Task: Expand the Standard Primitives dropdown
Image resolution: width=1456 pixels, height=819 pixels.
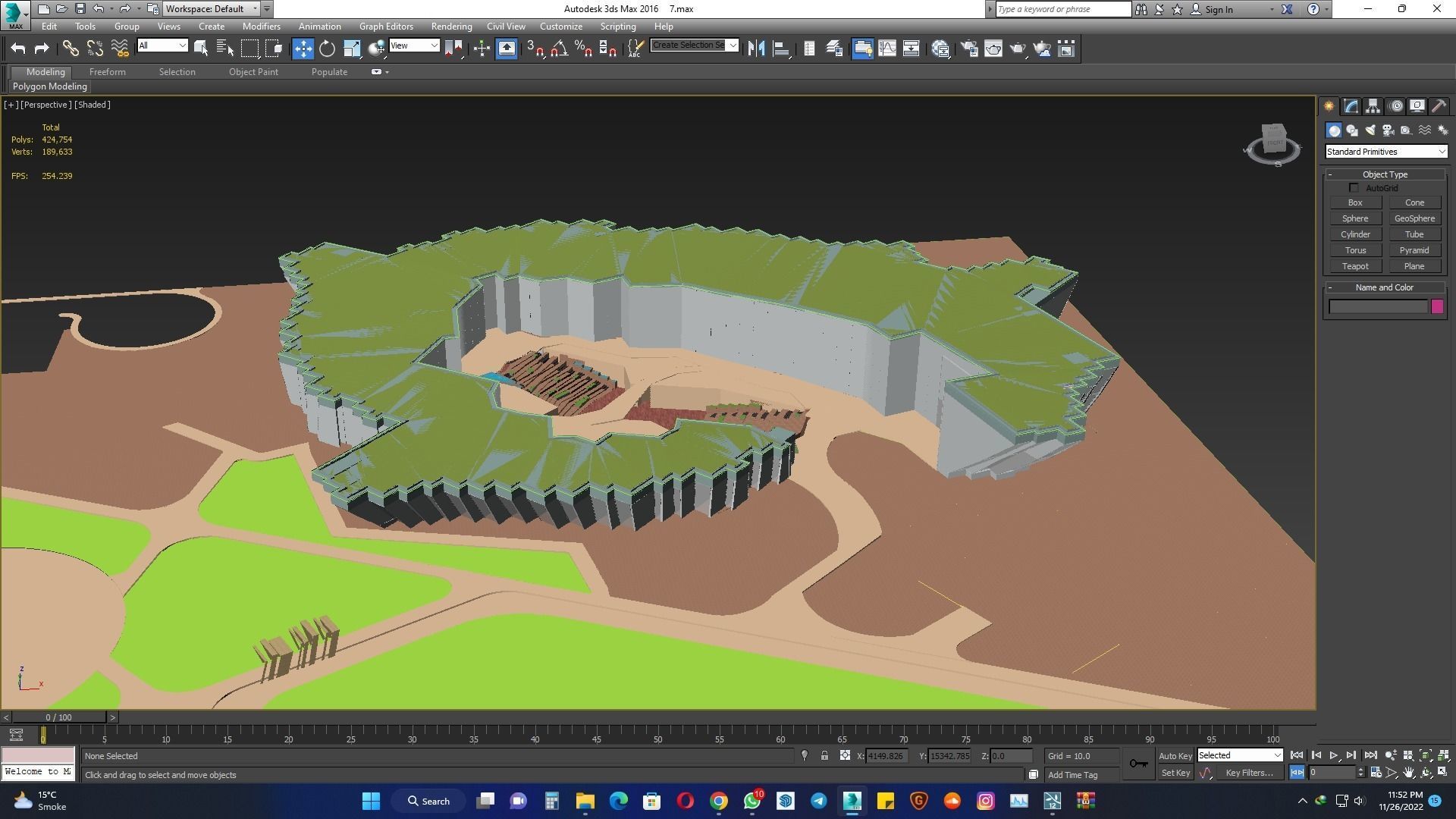Action: (x=1385, y=152)
